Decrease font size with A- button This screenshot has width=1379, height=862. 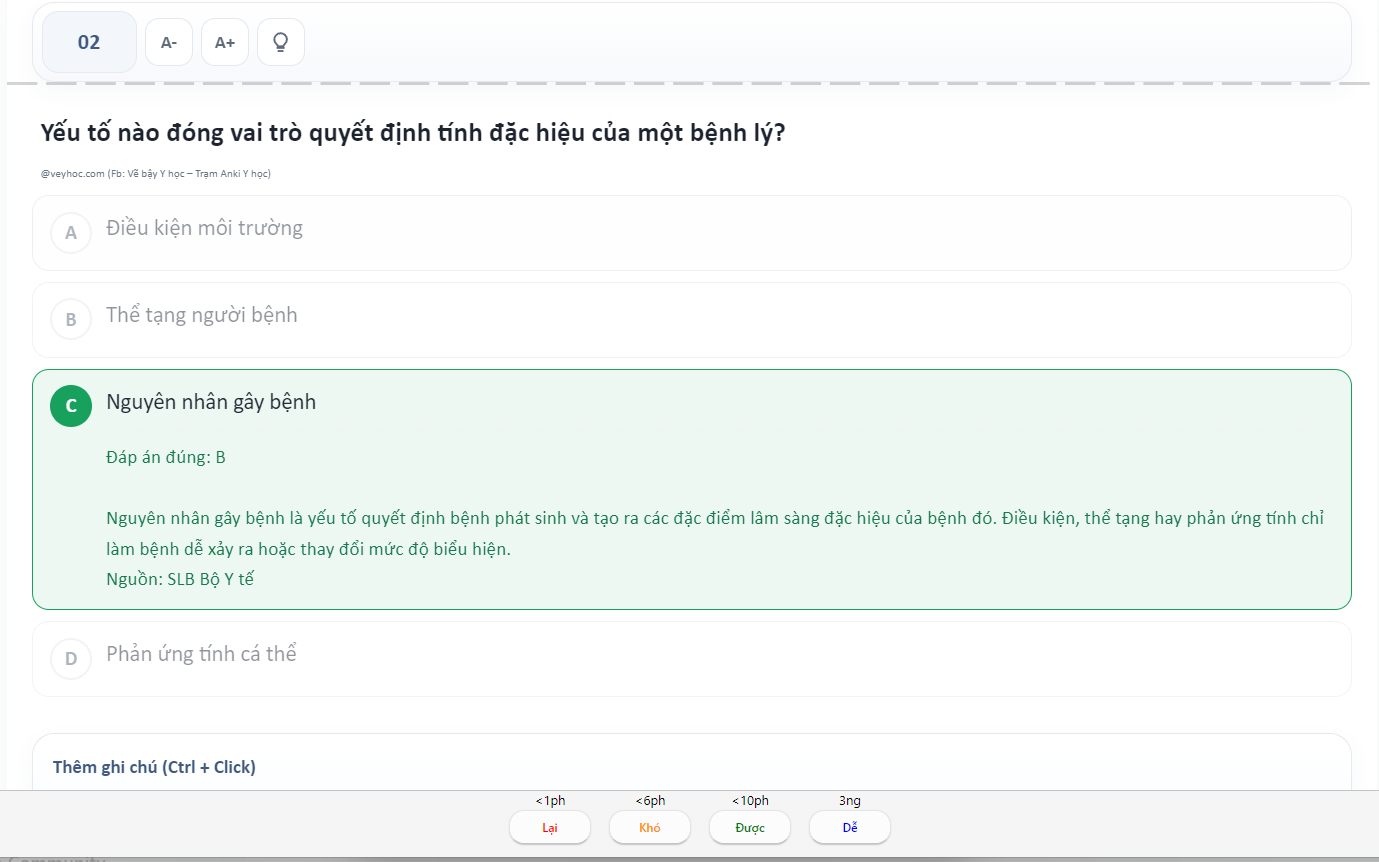click(x=169, y=42)
